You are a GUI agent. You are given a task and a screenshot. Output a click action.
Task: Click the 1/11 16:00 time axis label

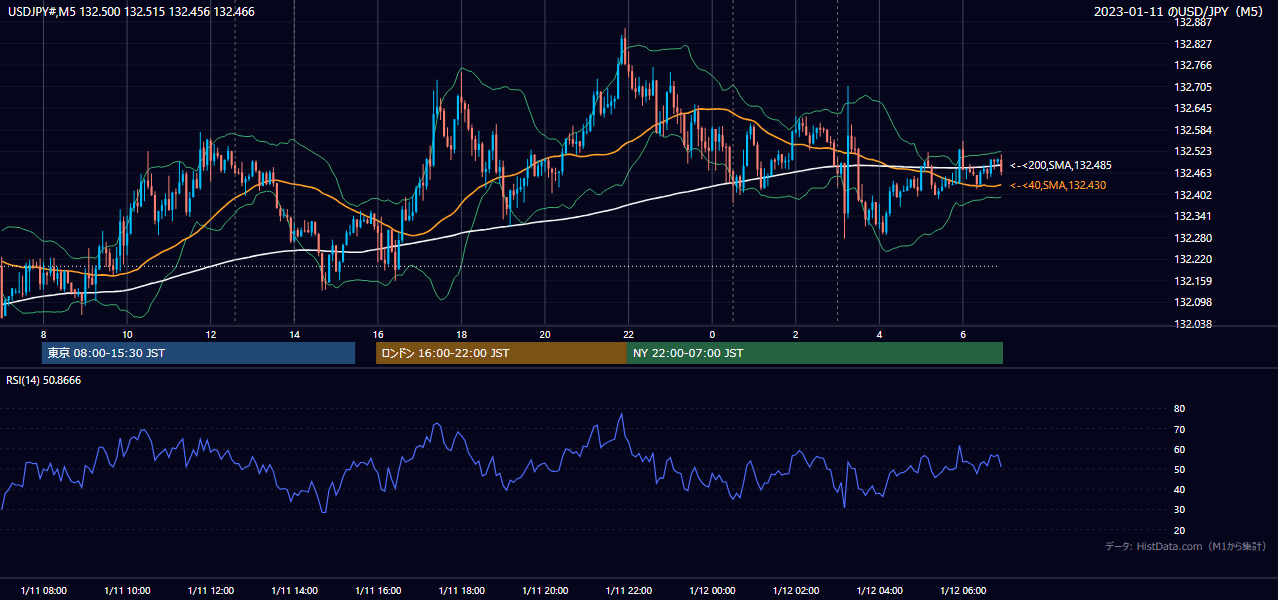(377, 591)
